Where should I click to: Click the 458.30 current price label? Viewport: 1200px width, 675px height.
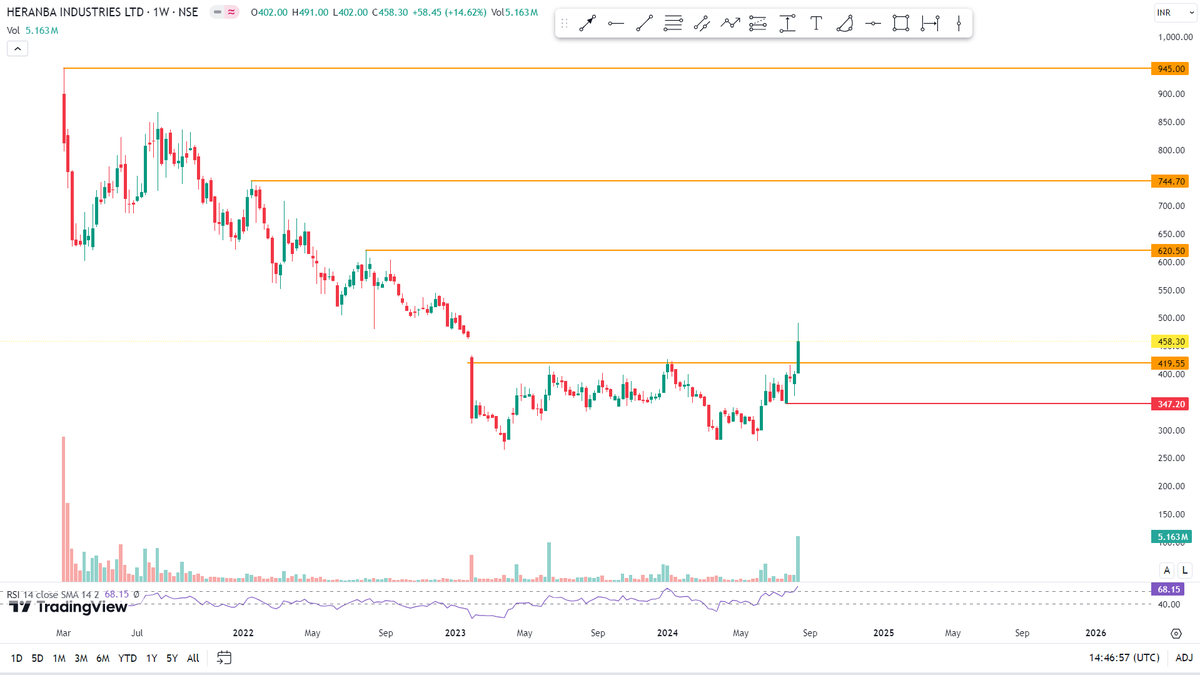coord(1169,342)
